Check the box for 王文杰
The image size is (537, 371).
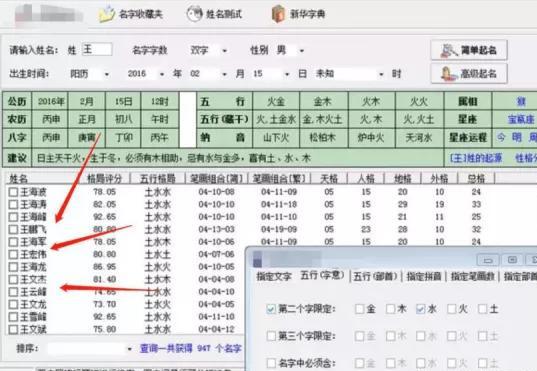tap(13, 280)
